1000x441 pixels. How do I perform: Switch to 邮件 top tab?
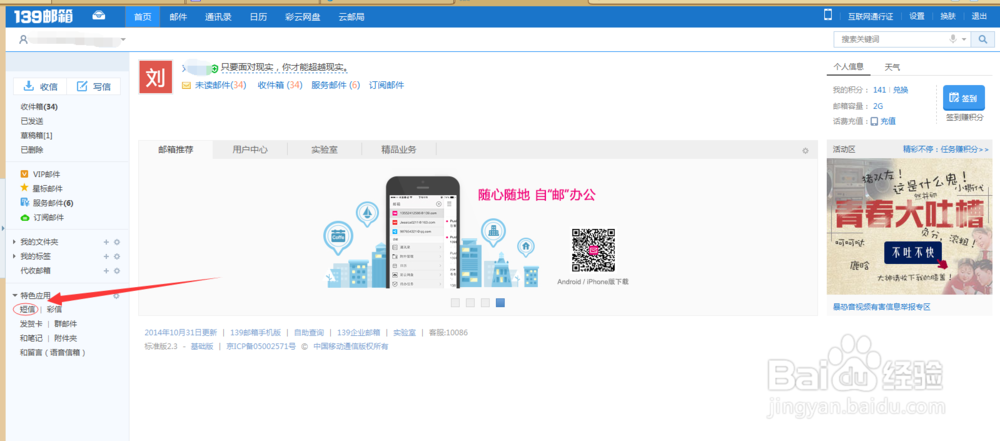pos(178,17)
